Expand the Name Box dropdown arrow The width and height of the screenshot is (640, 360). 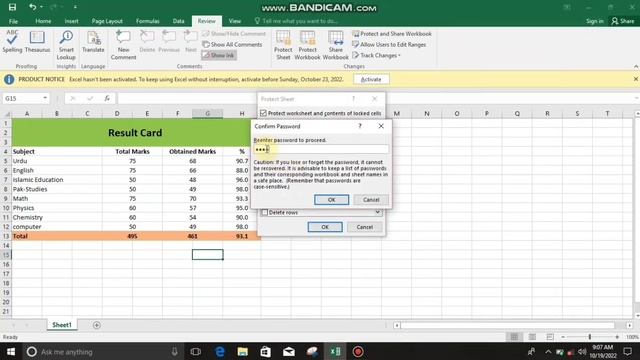click(45, 98)
